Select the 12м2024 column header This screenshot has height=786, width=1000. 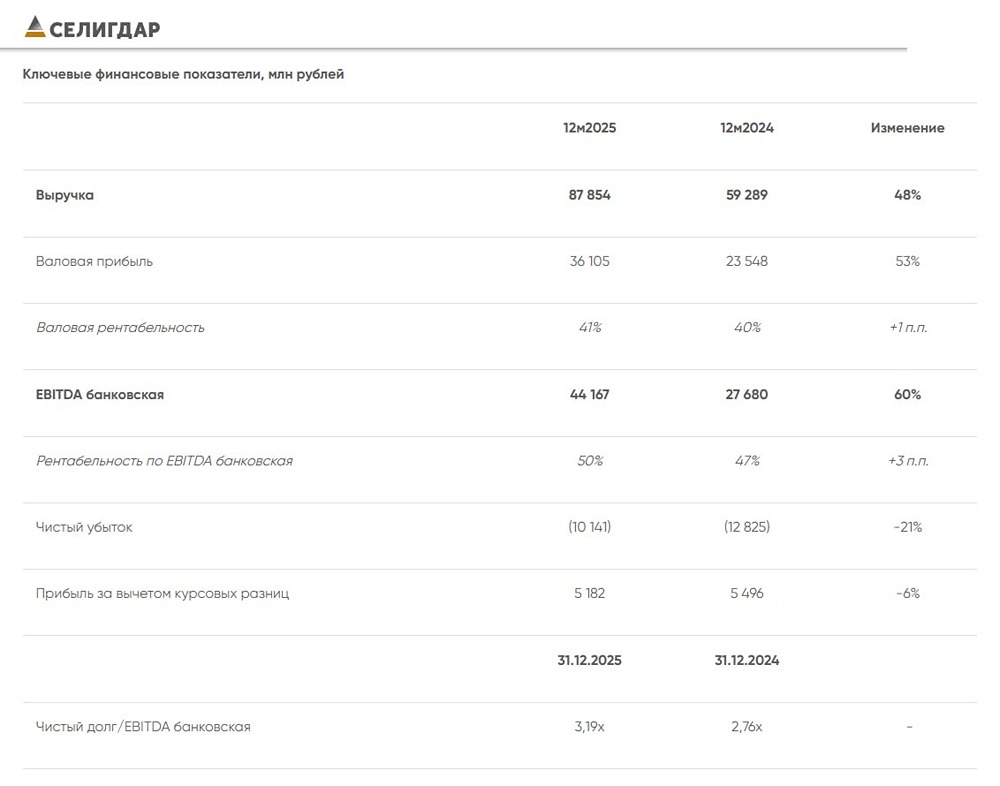point(747,128)
